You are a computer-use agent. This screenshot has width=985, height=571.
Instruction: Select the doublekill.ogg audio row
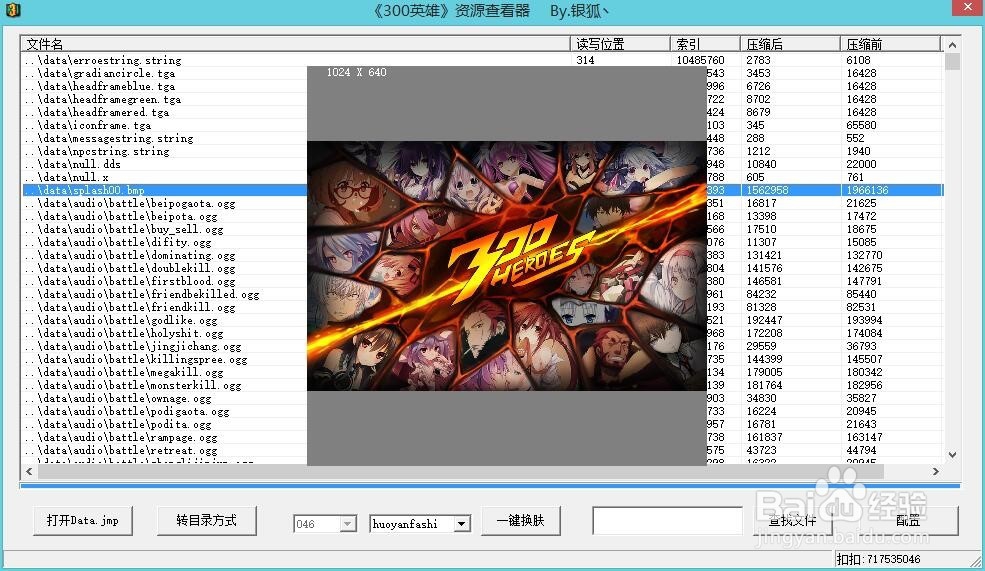pos(482,268)
